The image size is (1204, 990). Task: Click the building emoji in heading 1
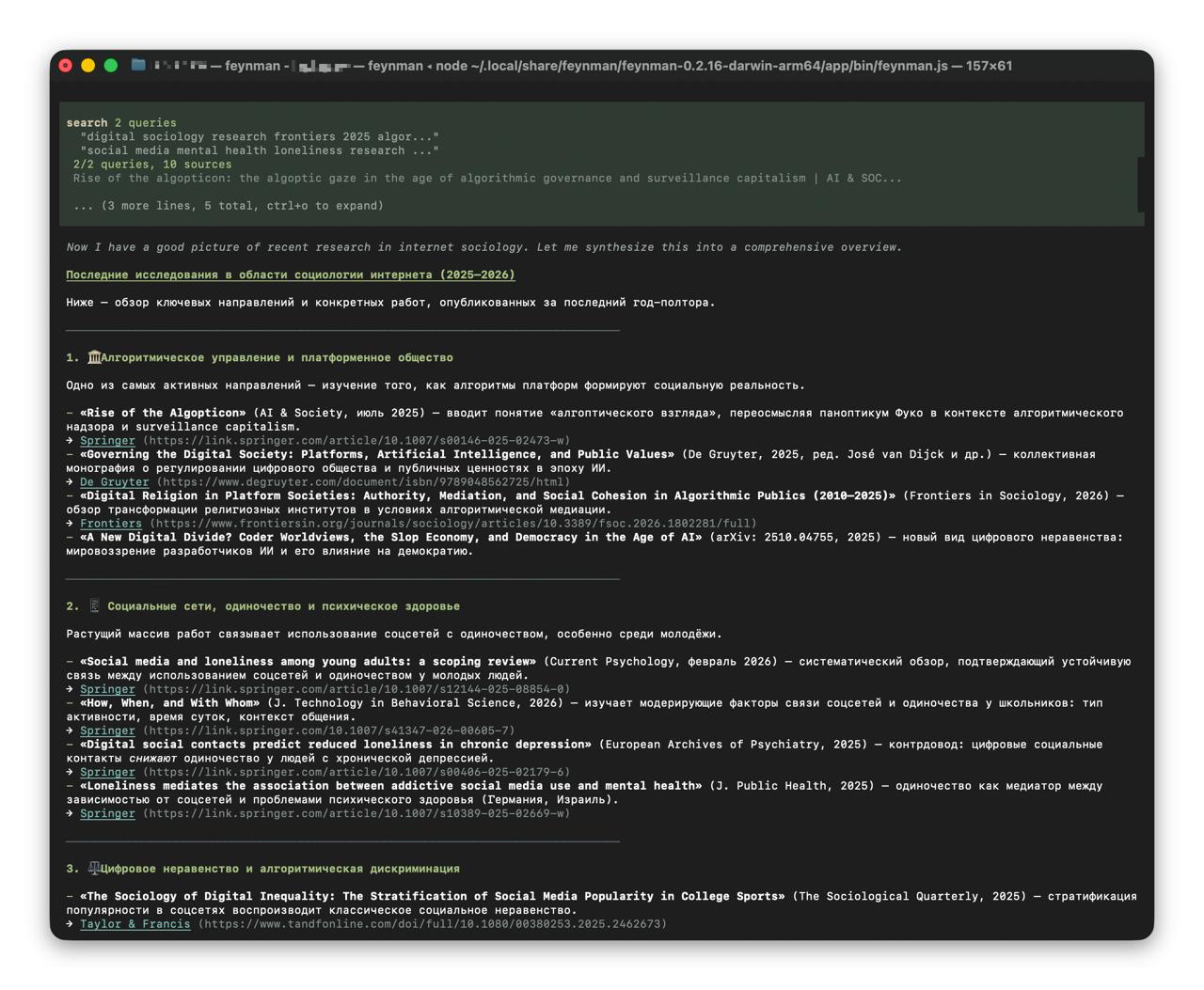click(x=94, y=357)
